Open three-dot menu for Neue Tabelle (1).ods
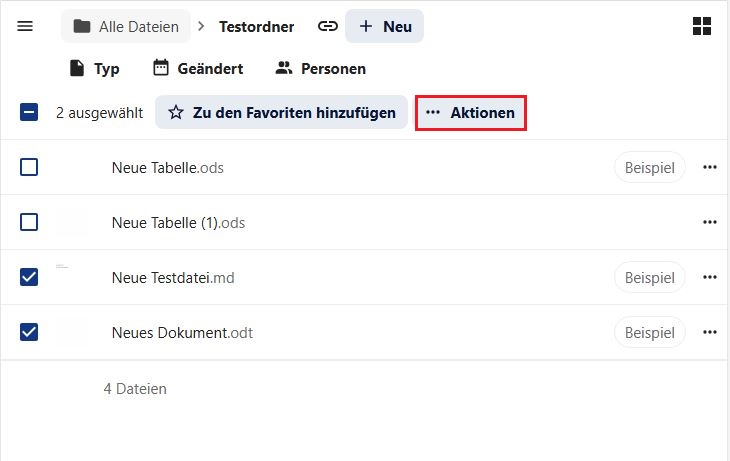The image size is (730, 461). click(x=710, y=222)
